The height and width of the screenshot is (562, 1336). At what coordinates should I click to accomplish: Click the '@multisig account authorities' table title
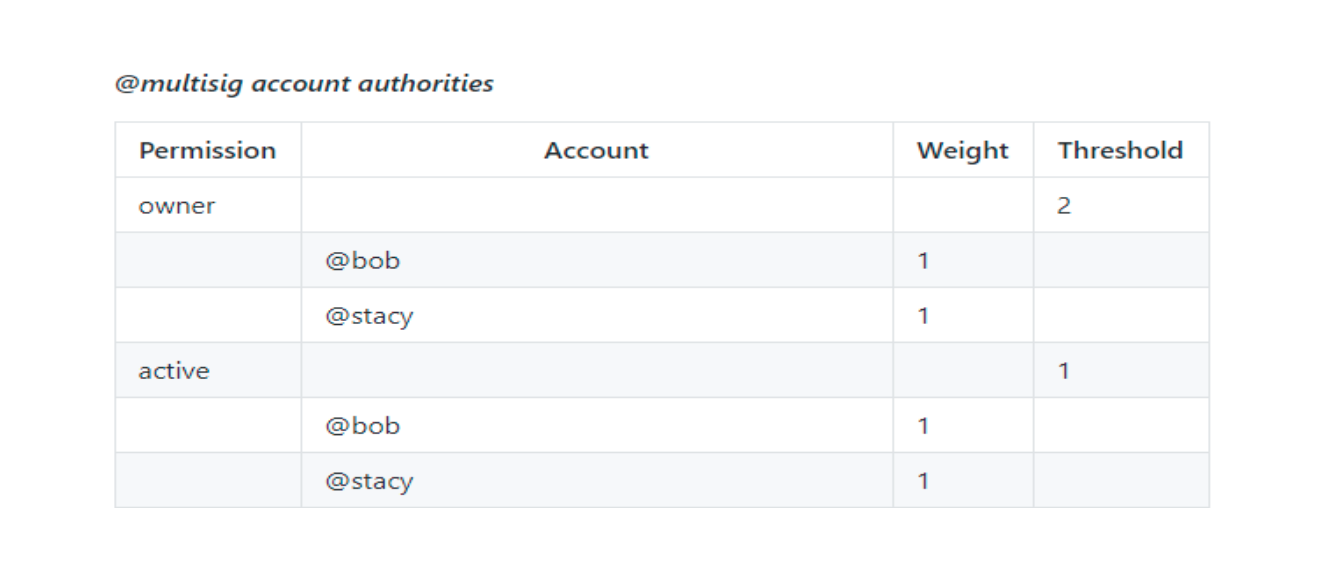pos(304,83)
